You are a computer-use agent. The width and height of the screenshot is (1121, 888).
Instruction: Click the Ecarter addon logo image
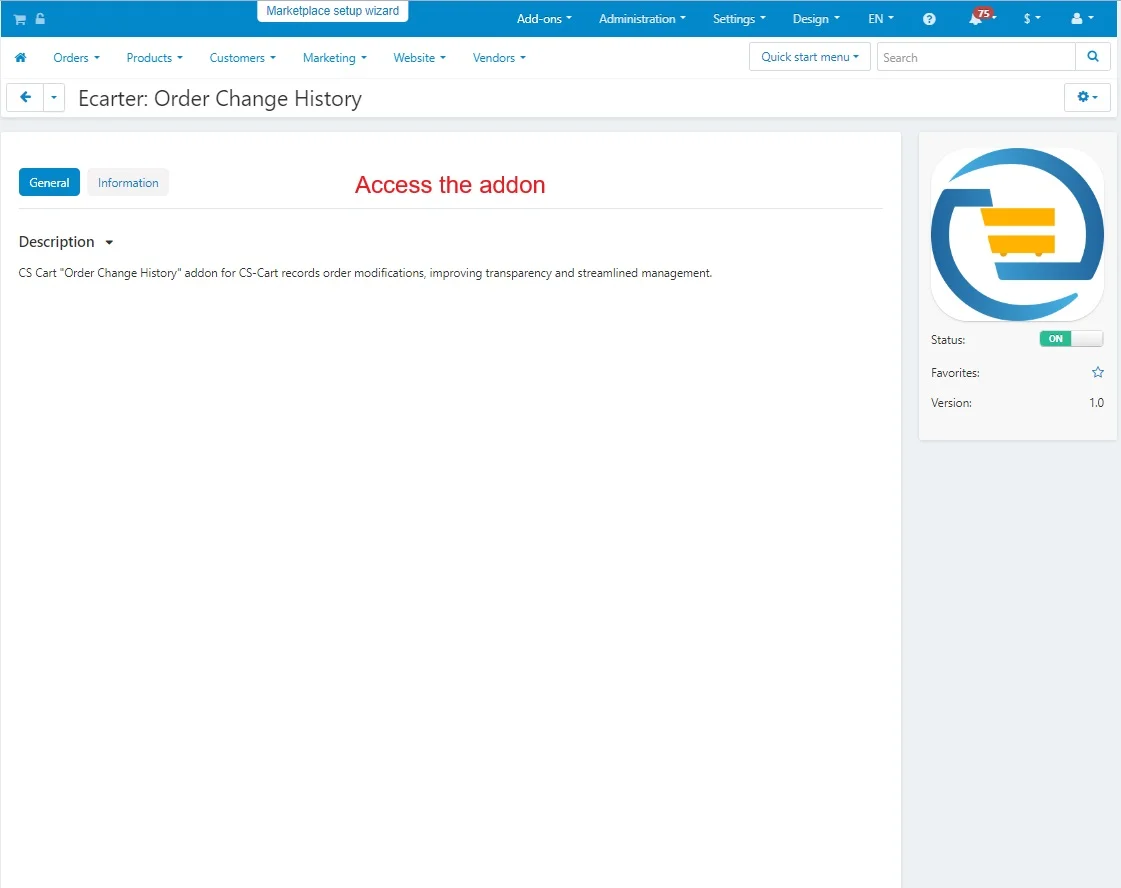click(x=1017, y=235)
